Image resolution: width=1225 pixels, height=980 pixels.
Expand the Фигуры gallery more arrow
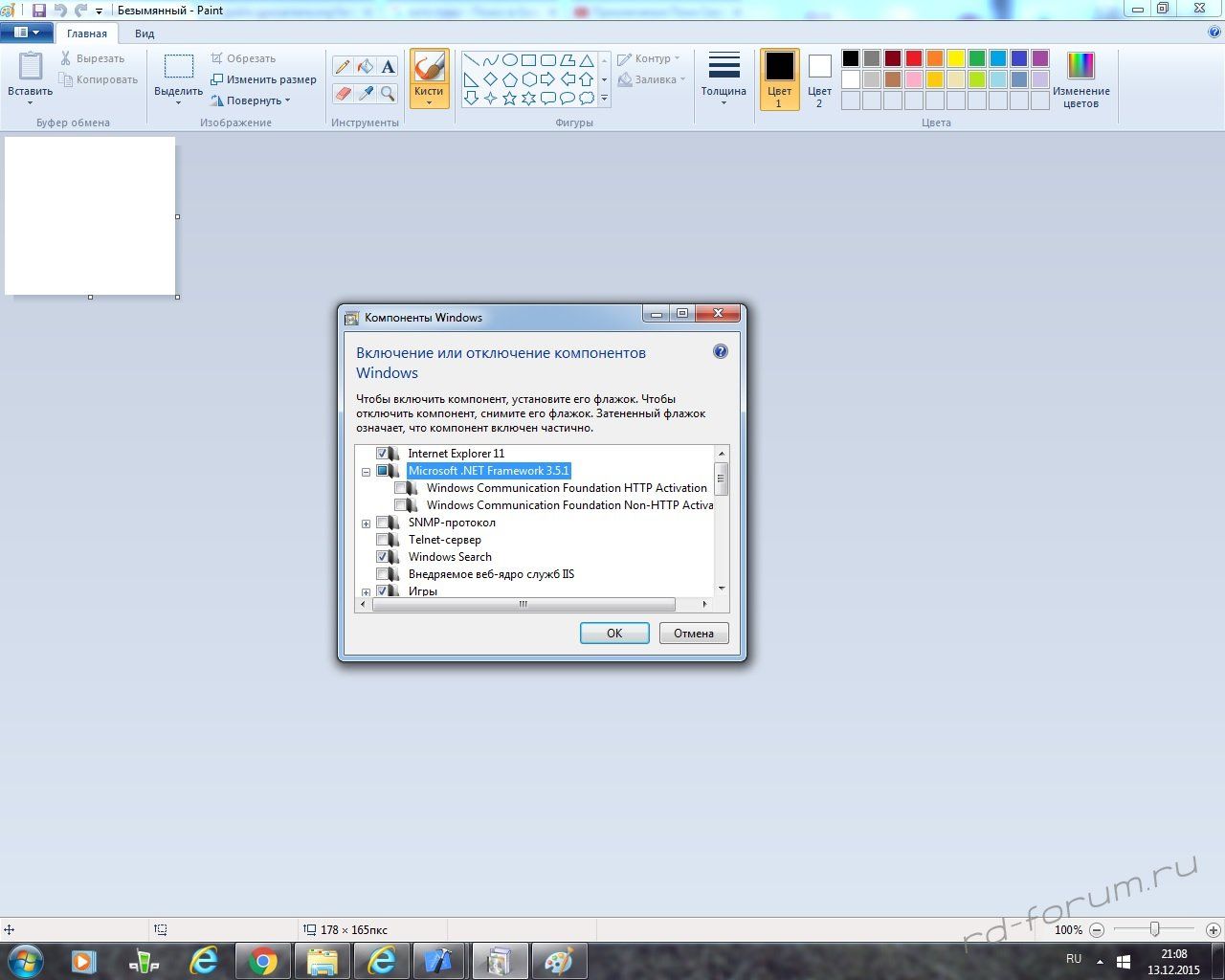pyautogui.click(x=604, y=98)
